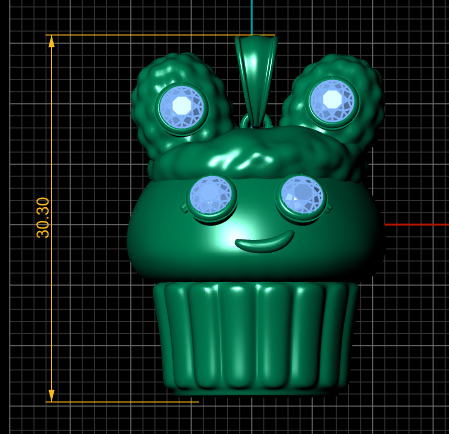449x434 pixels.
Task: Click the bottom arrowhead of the dimension line
Action: pyautogui.click(x=51, y=395)
